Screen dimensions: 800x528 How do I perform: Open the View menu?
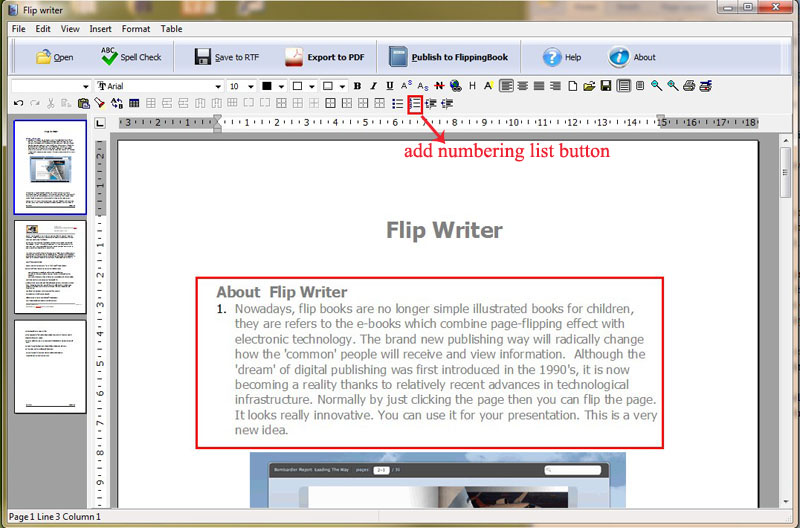70,29
